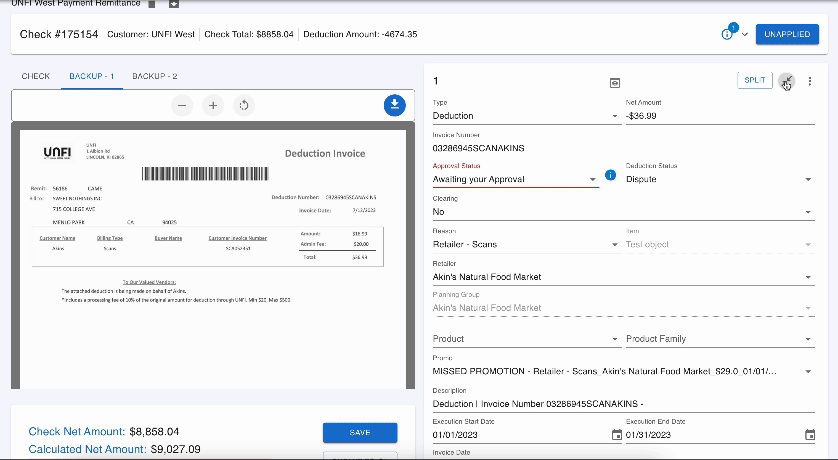Screen dimensions: 838x460
Task: Click the Description text field
Action: point(623,404)
